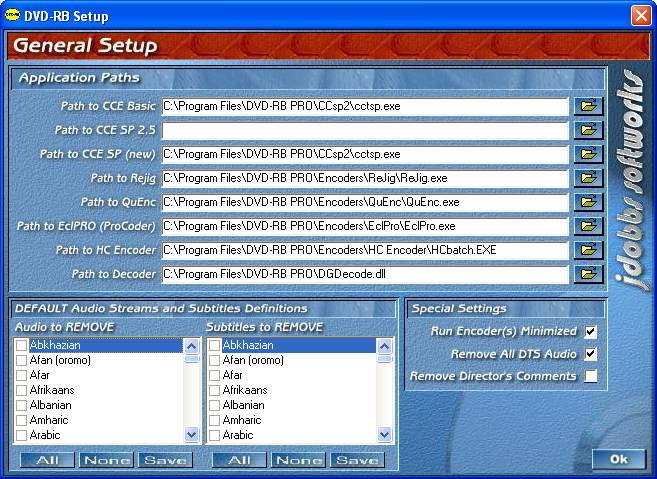The width and height of the screenshot is (657, 479).
Task: Click the DVD-RB title bar icon
Action: click(x=12, y=15)
